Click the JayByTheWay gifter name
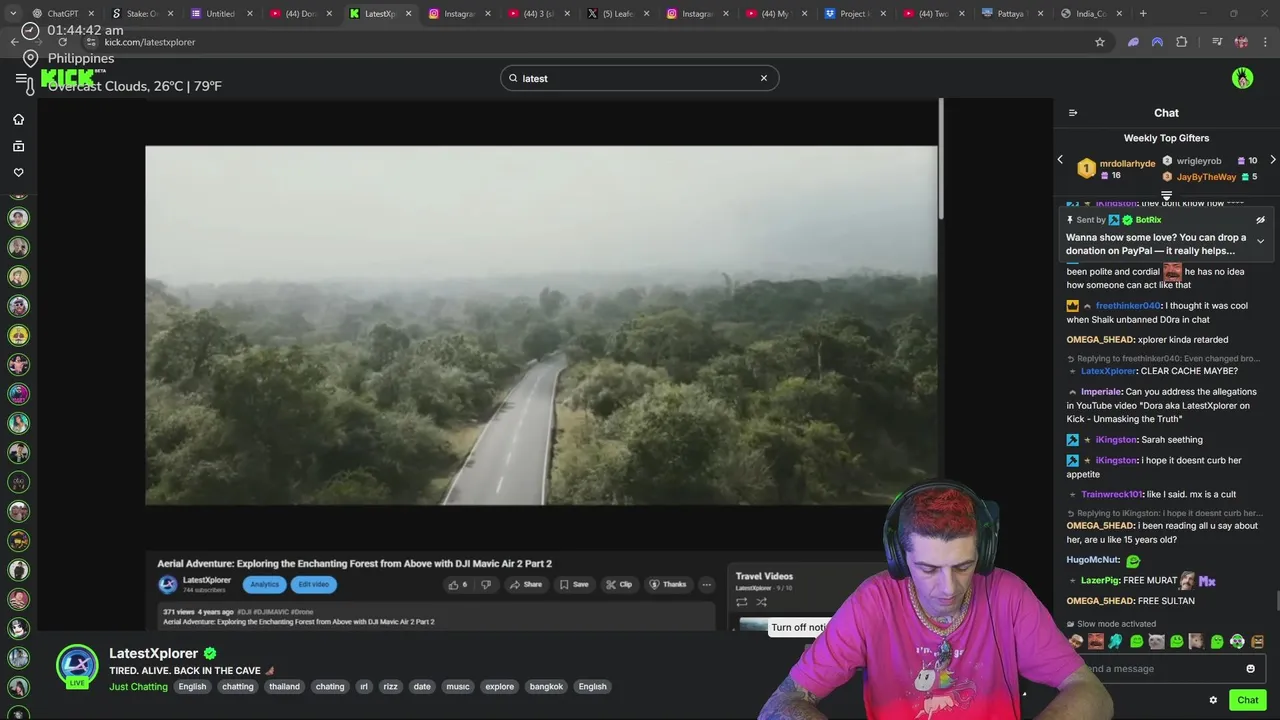The height and width of the screenshot is (720, 1280). pos(1206,177)
